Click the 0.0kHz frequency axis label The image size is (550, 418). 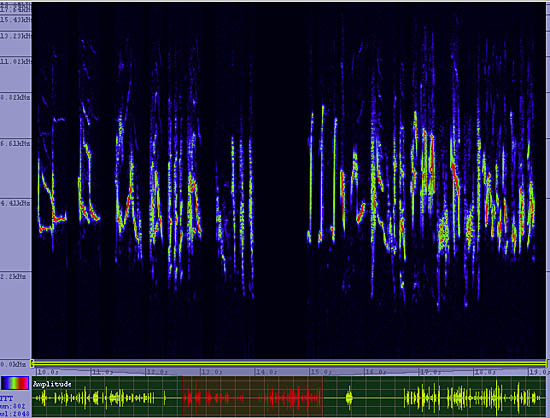[13, 364]
